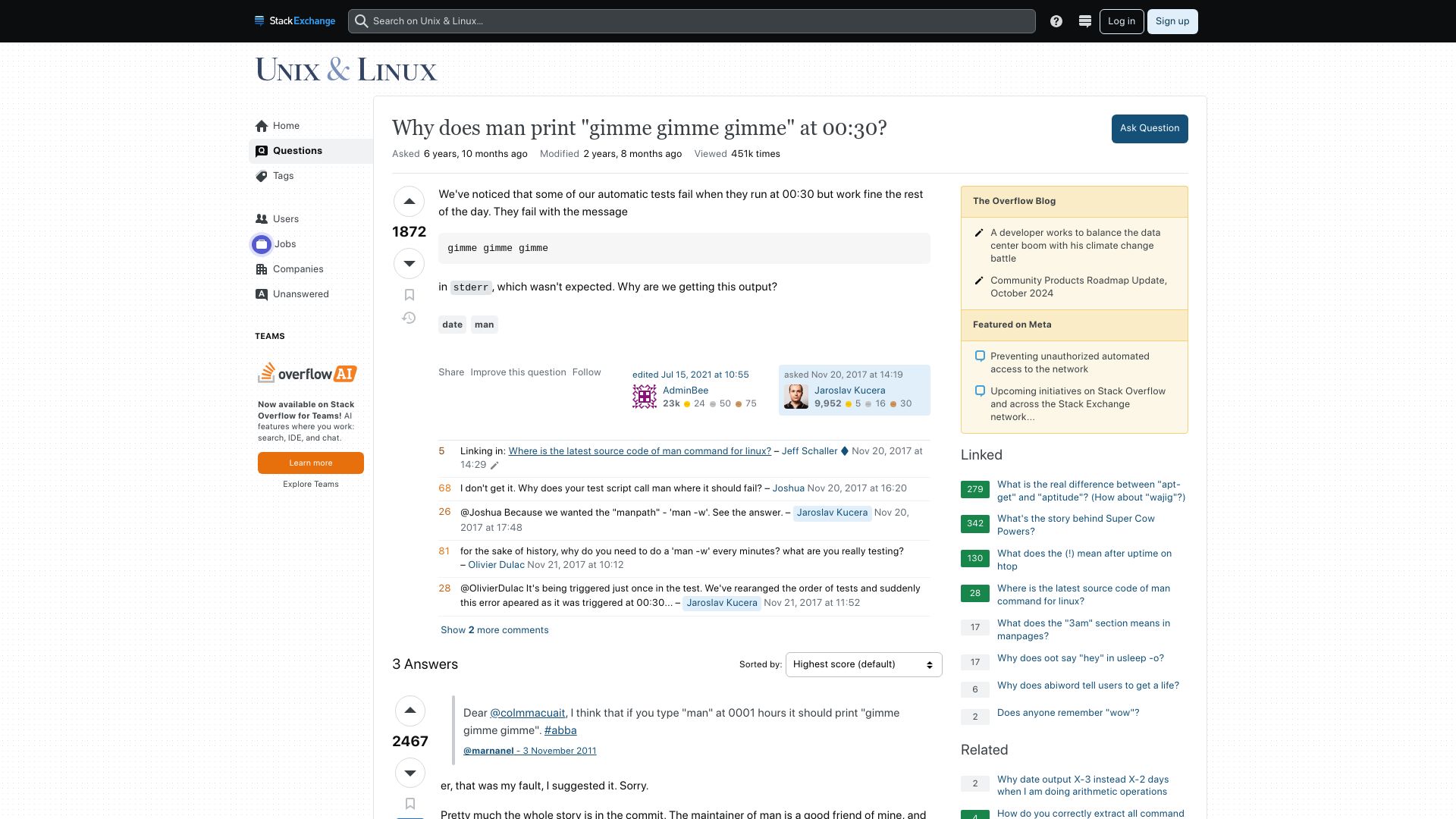Click the Share link under the question
This screenshot has width=1456, height=819.
451,372
